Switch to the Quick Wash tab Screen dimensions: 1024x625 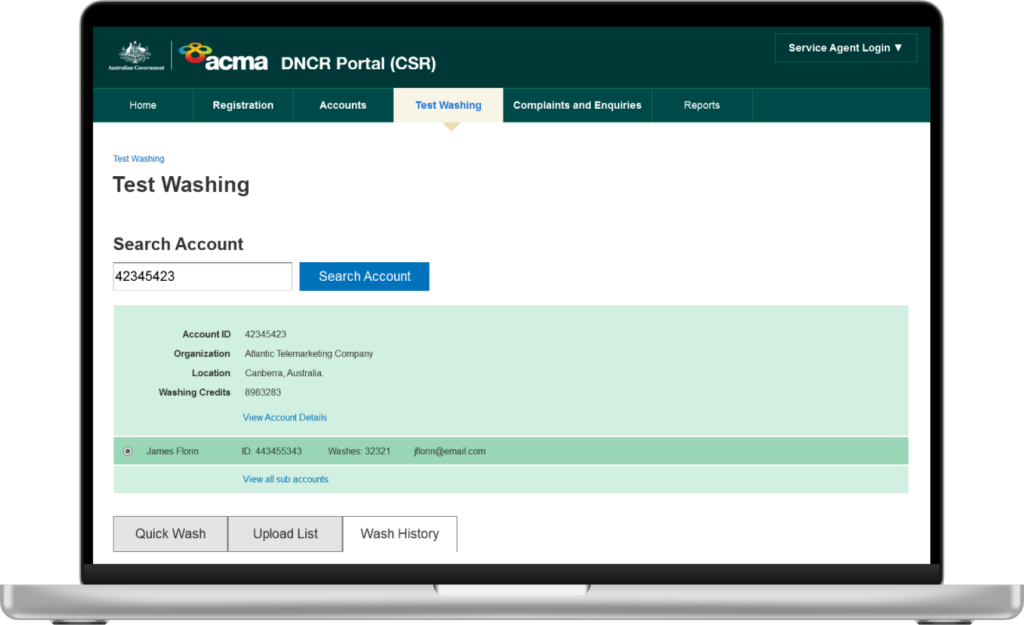coord(170,534)
